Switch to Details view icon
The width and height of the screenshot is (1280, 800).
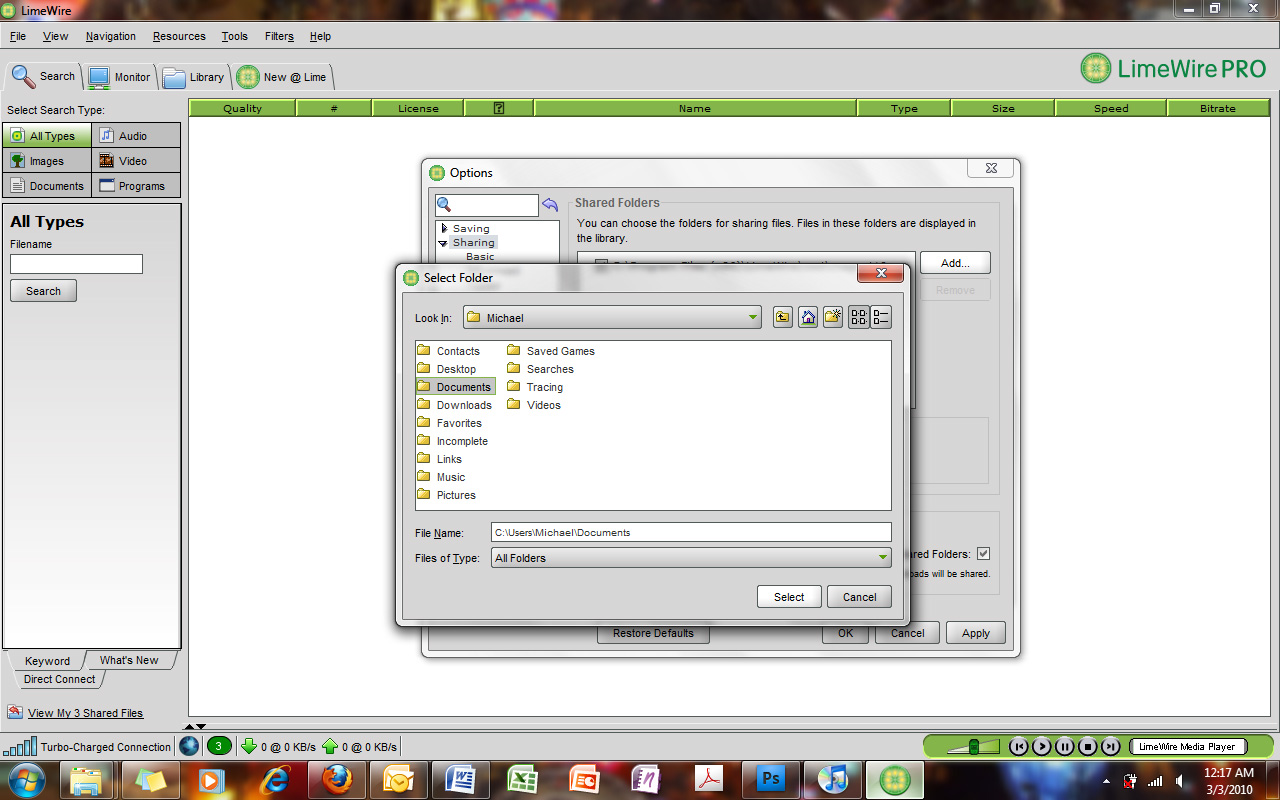tap(881, 318)
